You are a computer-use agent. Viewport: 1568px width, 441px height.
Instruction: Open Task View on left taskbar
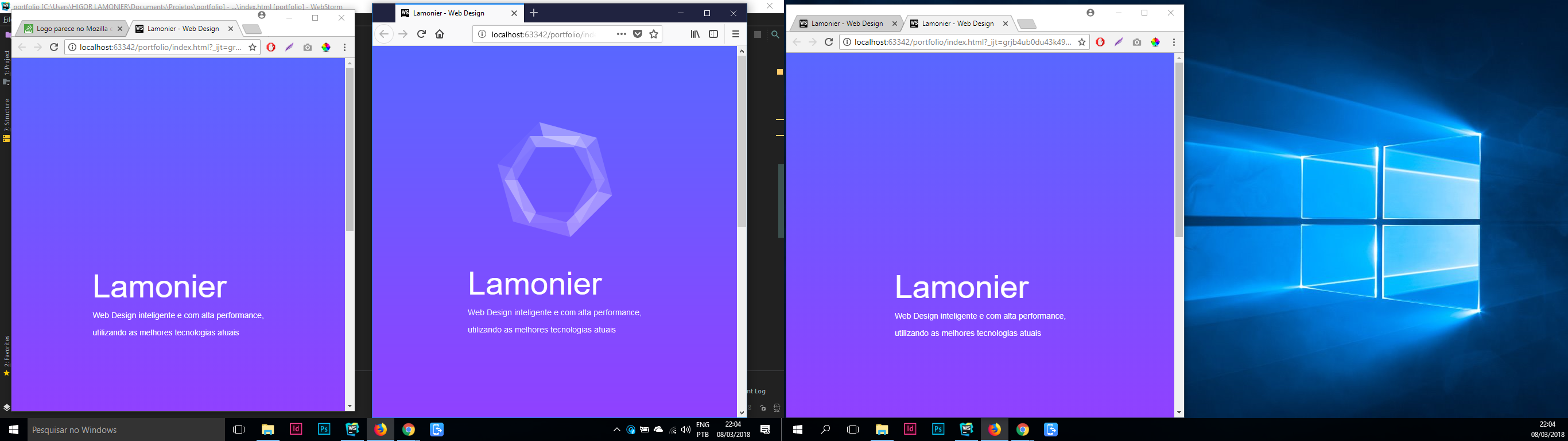(x=239, y=430)
